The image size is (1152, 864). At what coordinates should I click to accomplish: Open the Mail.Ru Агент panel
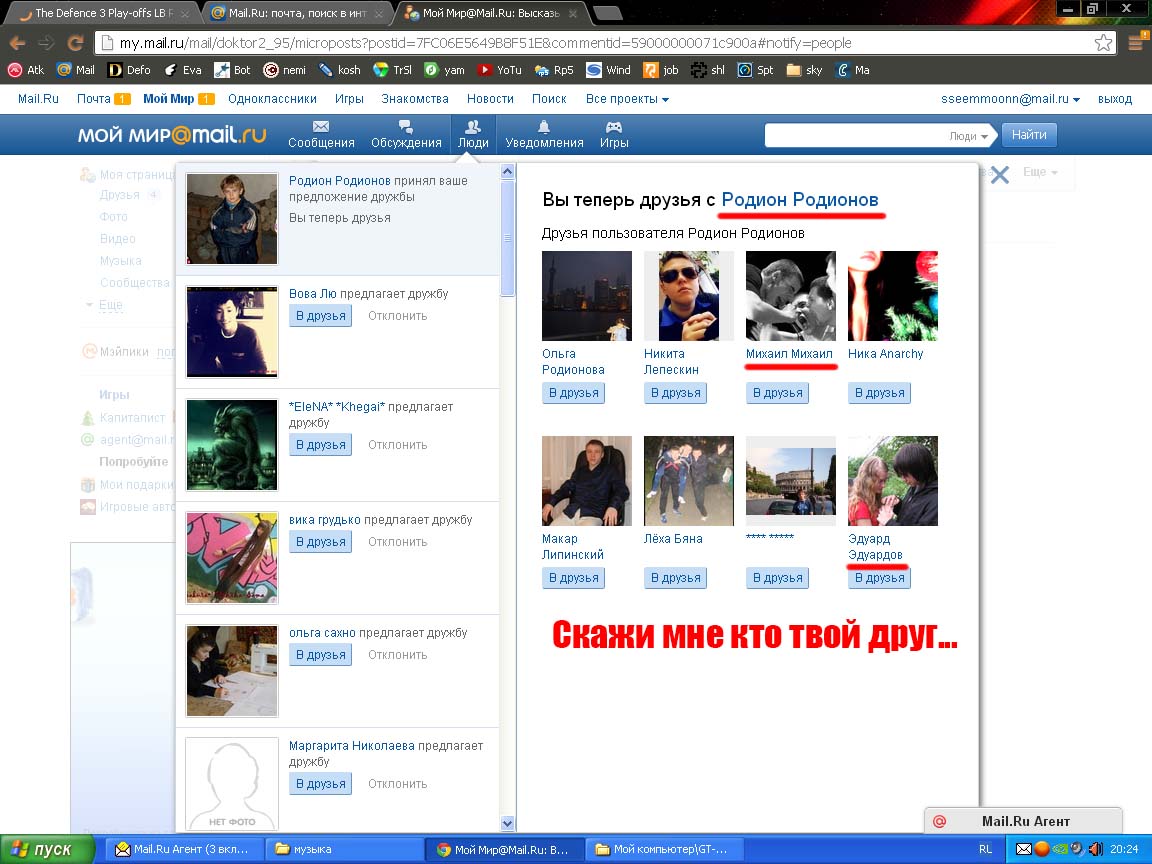coord(1023,821)
